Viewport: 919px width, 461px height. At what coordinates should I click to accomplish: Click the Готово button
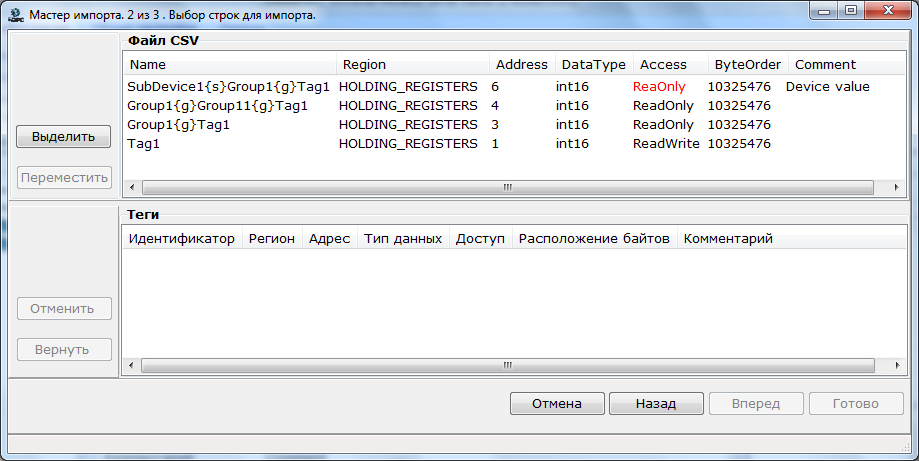tap(856, 404)
